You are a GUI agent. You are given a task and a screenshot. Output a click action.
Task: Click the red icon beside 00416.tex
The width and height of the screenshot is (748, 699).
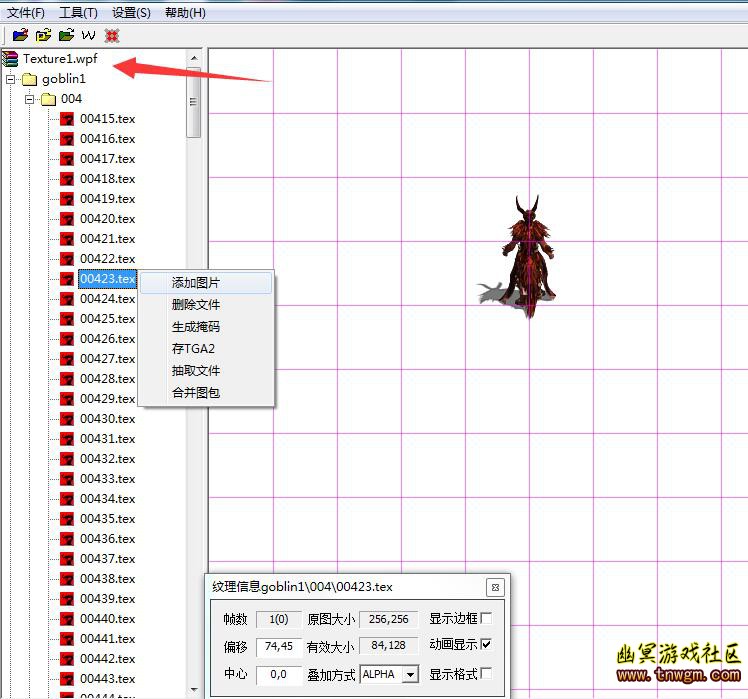click(67, 139)
